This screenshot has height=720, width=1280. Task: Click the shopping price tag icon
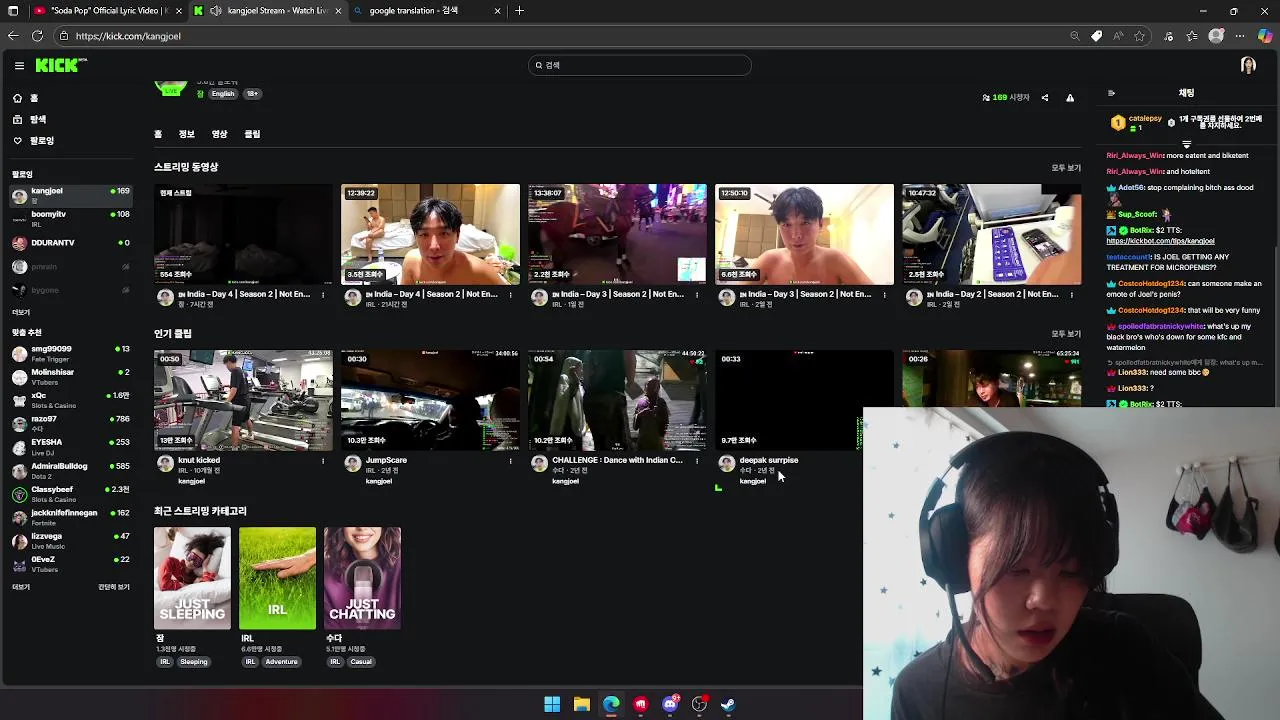click(x=1097, y=36)
